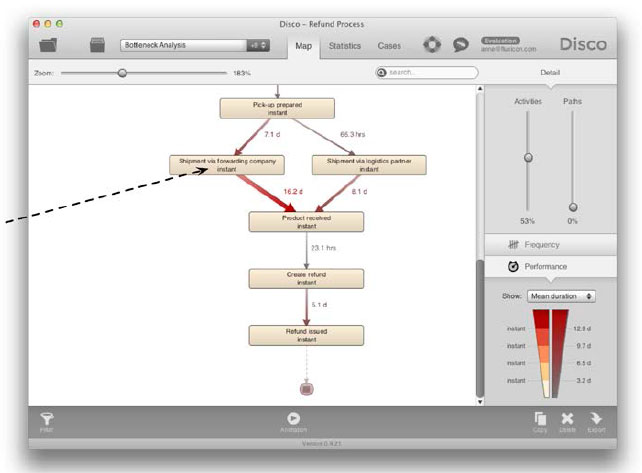This screenshot has width=642, height=473.
Task: Switch to the Statistics tab
Action: tap(345, 46)
